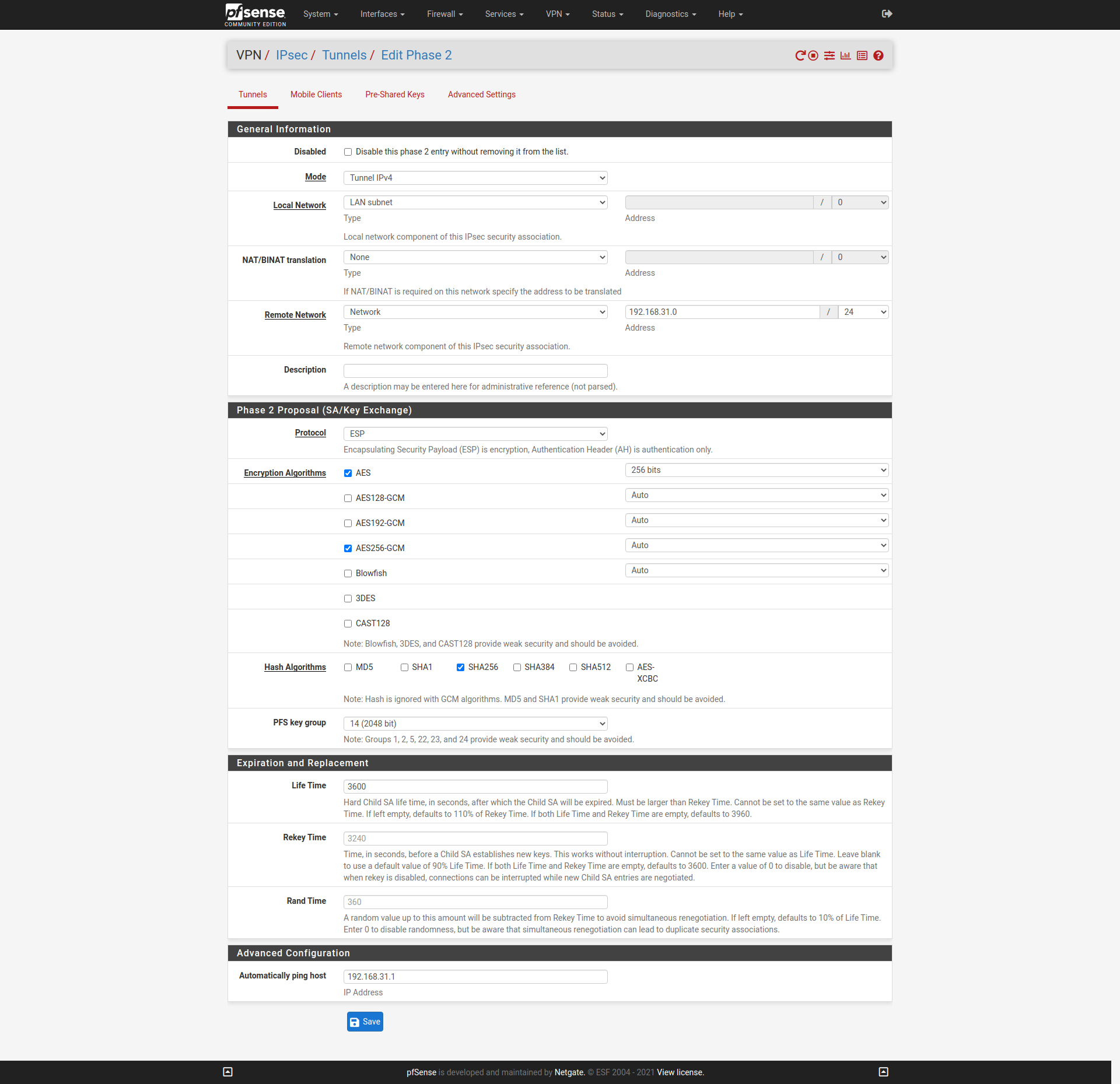Click the logout icon top right
The height and width of the screenshot is (1084, 1120).
coord(885,14)
